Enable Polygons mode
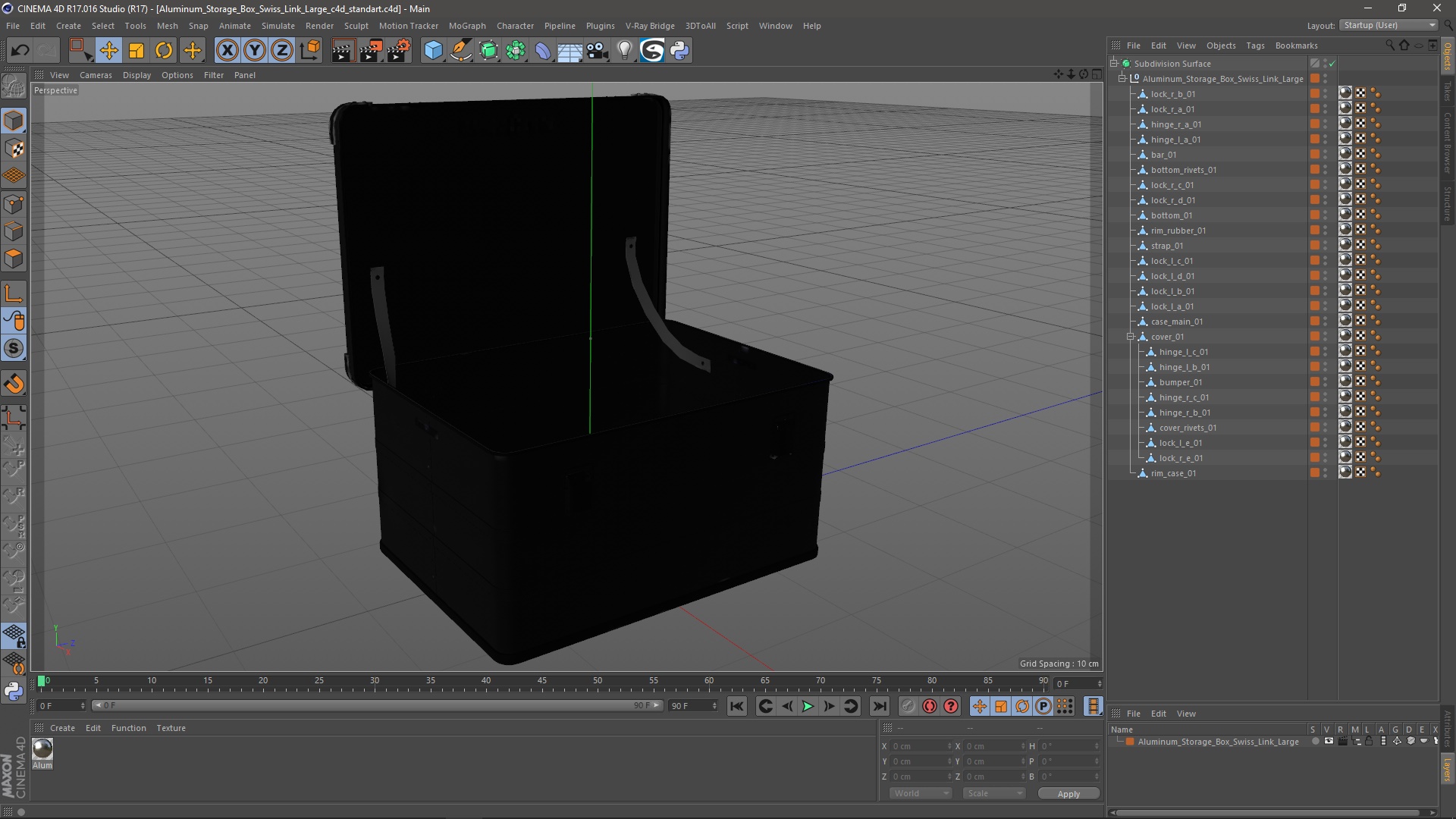Viewport: 1456px width, 819px height. click(x=14, y=259)
